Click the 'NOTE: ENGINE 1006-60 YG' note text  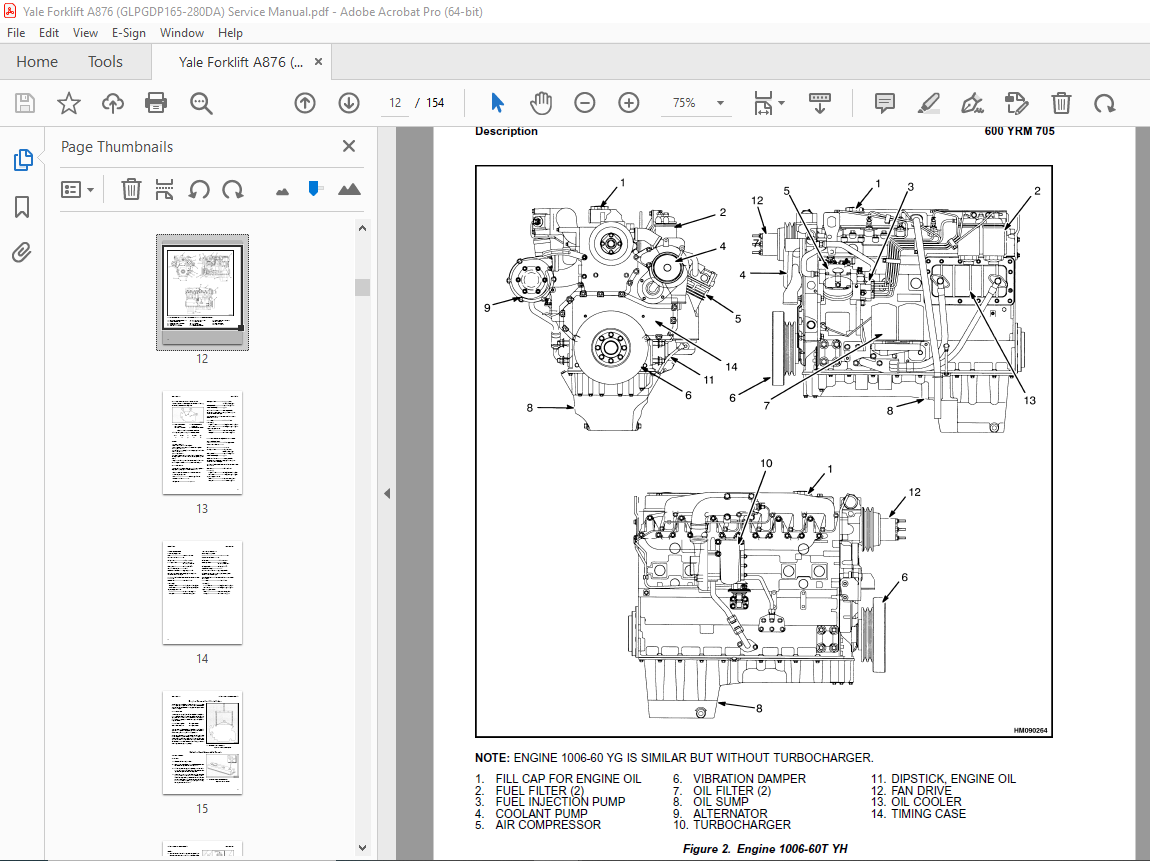(674, 758)
